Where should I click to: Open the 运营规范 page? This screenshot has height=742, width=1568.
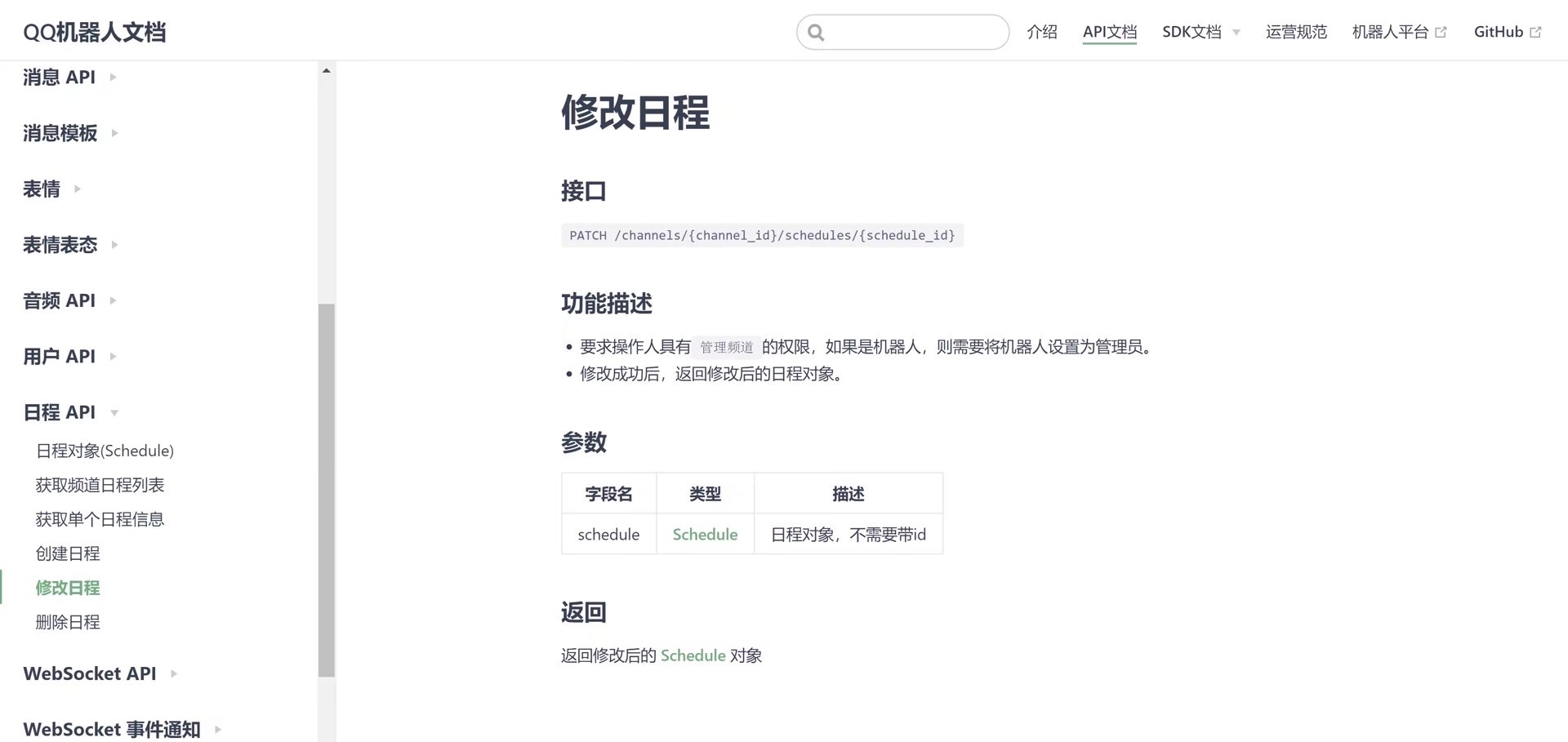1296,32
